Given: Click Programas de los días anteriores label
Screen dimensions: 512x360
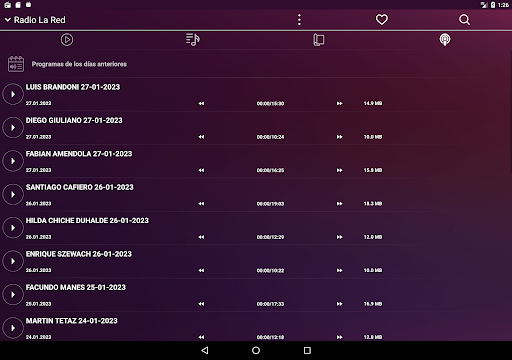Looking at the screenshot, I should click(x=79, y=64).
